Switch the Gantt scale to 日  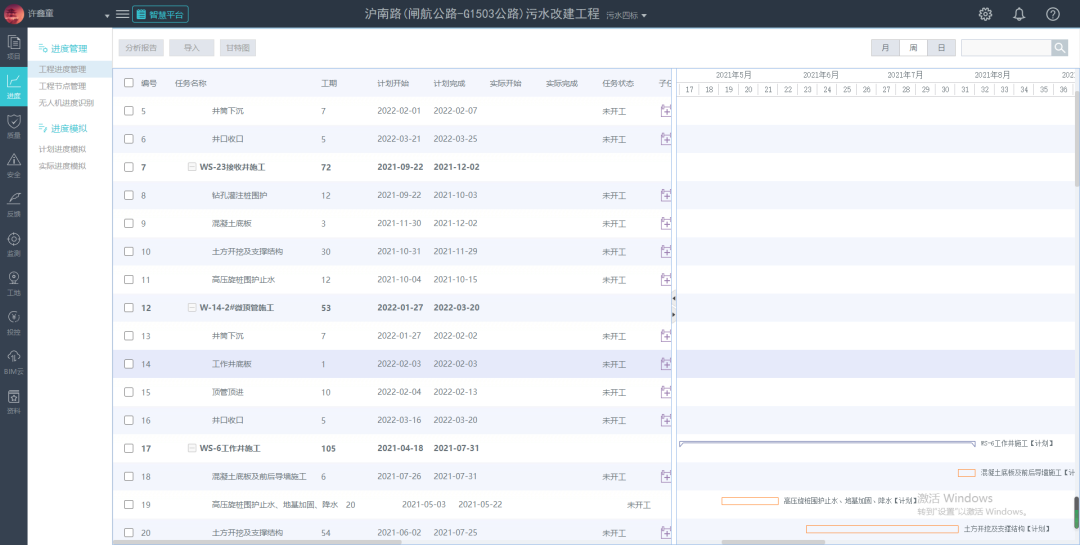pyautogui.click(x=941, y=48)
